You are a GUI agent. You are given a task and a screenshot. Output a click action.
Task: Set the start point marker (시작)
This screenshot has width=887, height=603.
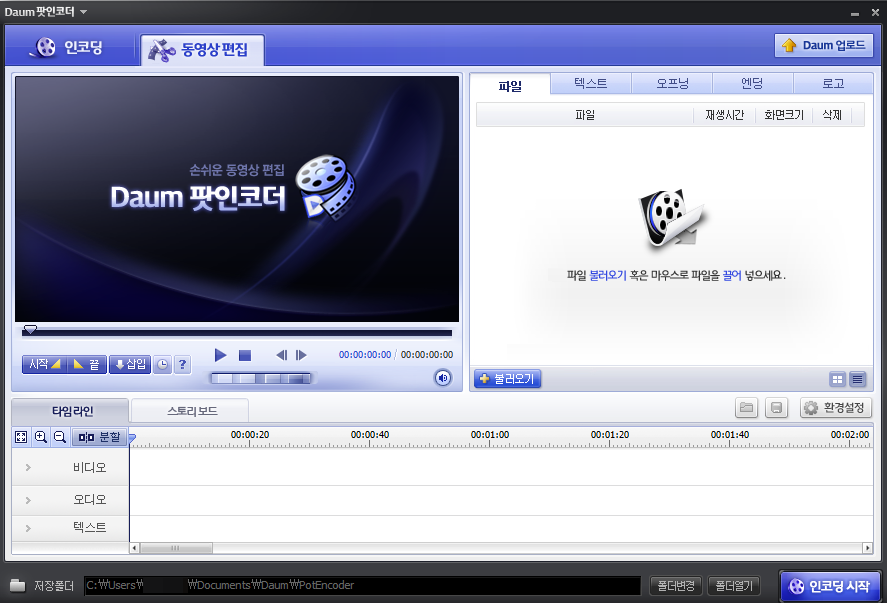(x=45, y=364)
